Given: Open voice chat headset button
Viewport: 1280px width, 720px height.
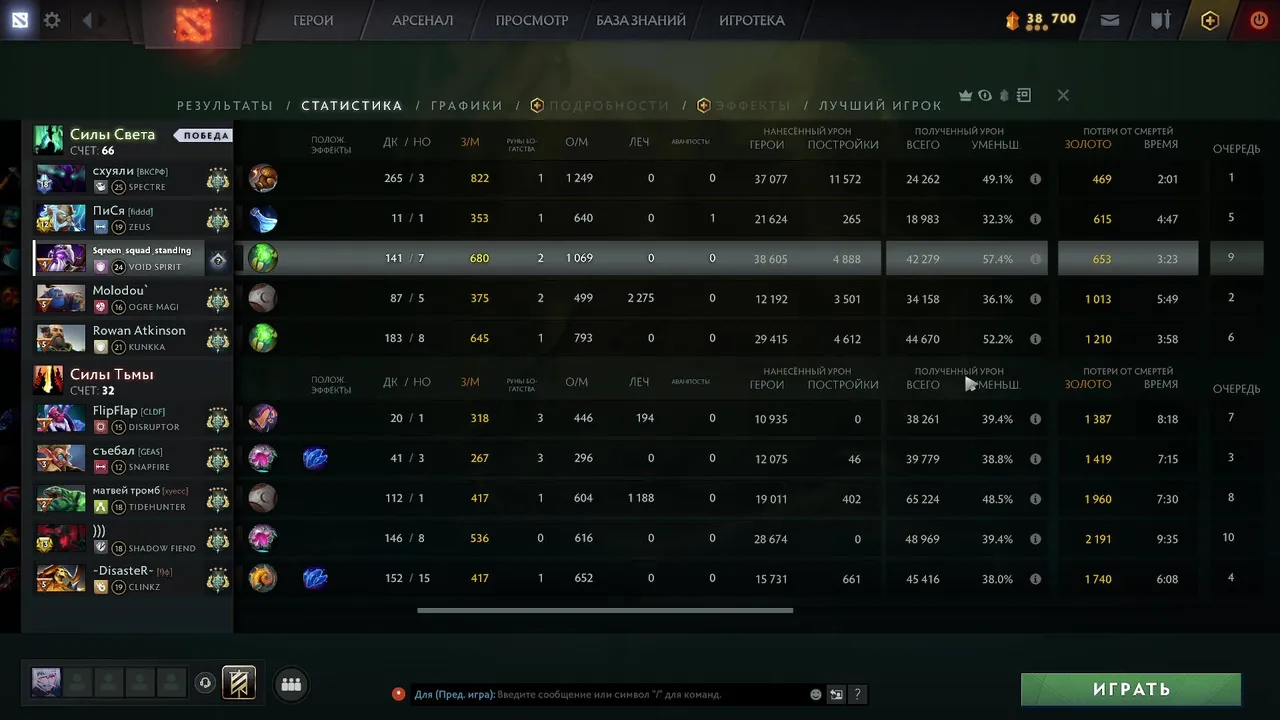Looking at the screenshot, I should tap(205, 683).
